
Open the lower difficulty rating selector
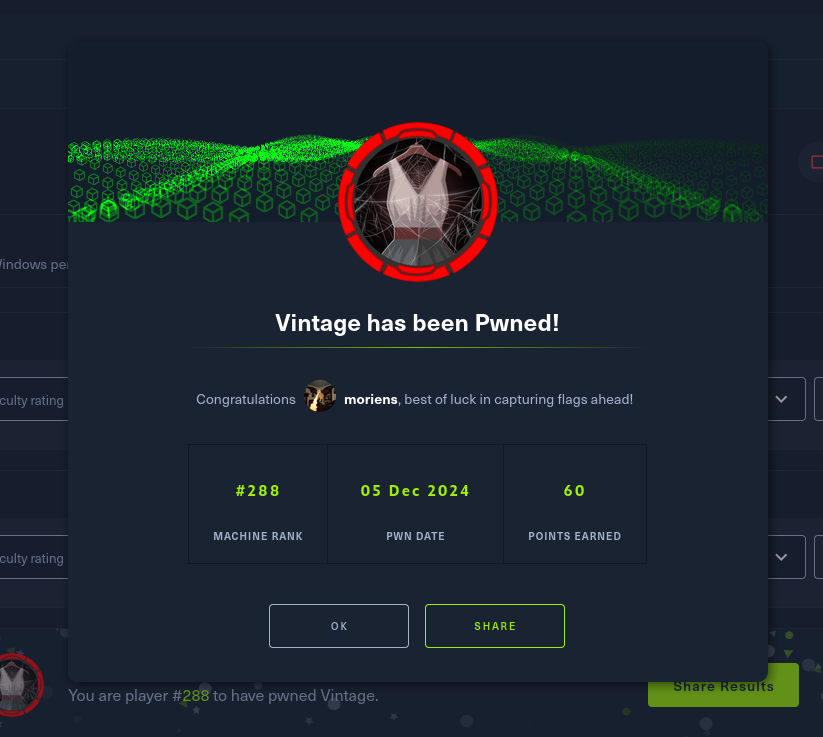[34, 557]
